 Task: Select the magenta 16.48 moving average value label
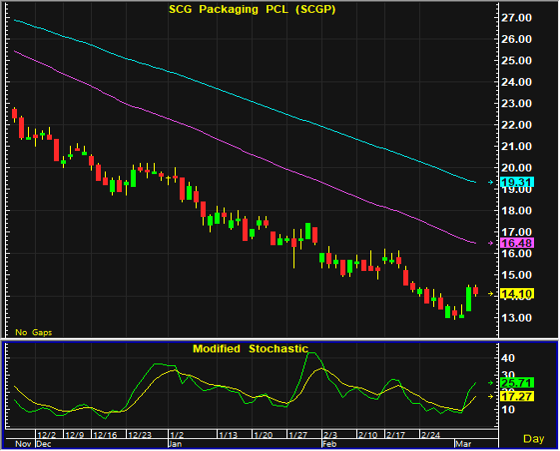tap(517, 243)
